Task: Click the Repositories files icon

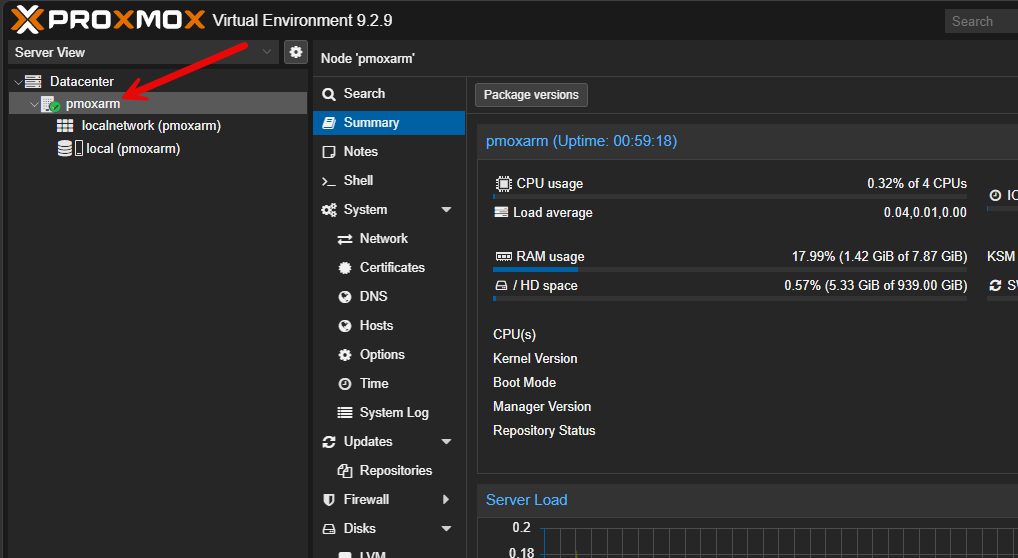Action: click(345, 471)
